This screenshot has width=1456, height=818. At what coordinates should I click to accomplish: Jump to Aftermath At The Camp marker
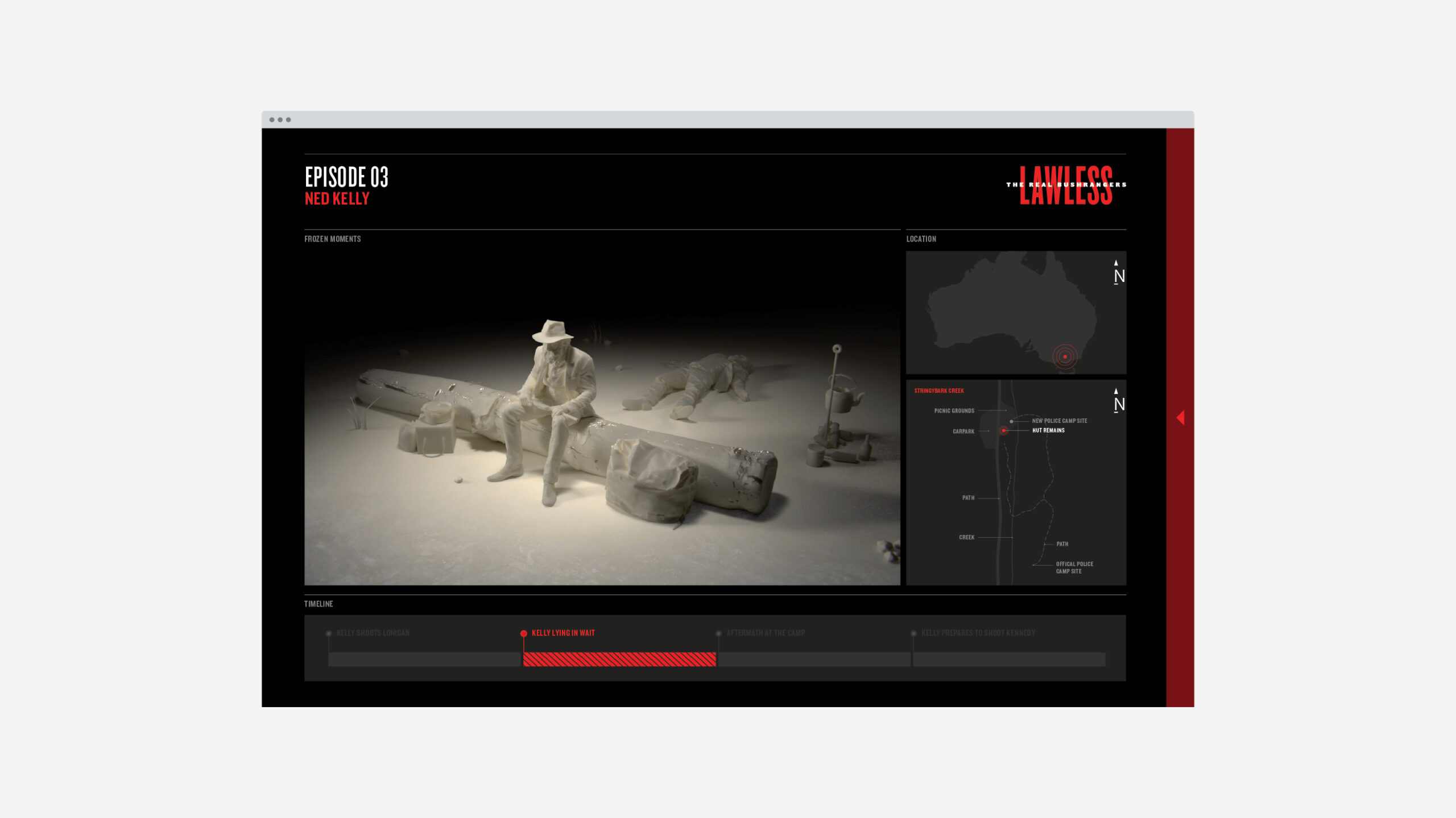tap(719, 633)
